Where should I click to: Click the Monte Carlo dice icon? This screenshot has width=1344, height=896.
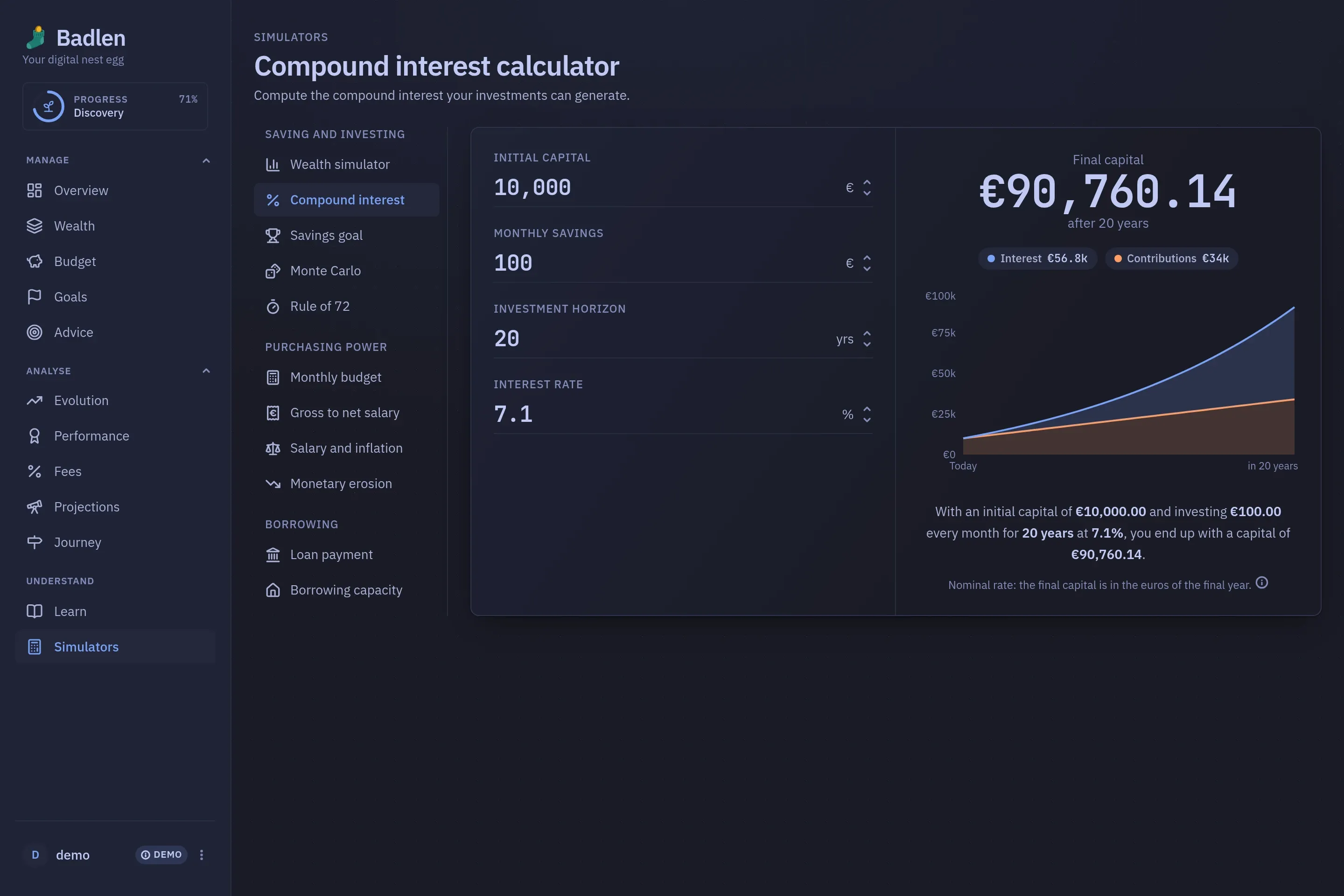(x=273, y=271)
